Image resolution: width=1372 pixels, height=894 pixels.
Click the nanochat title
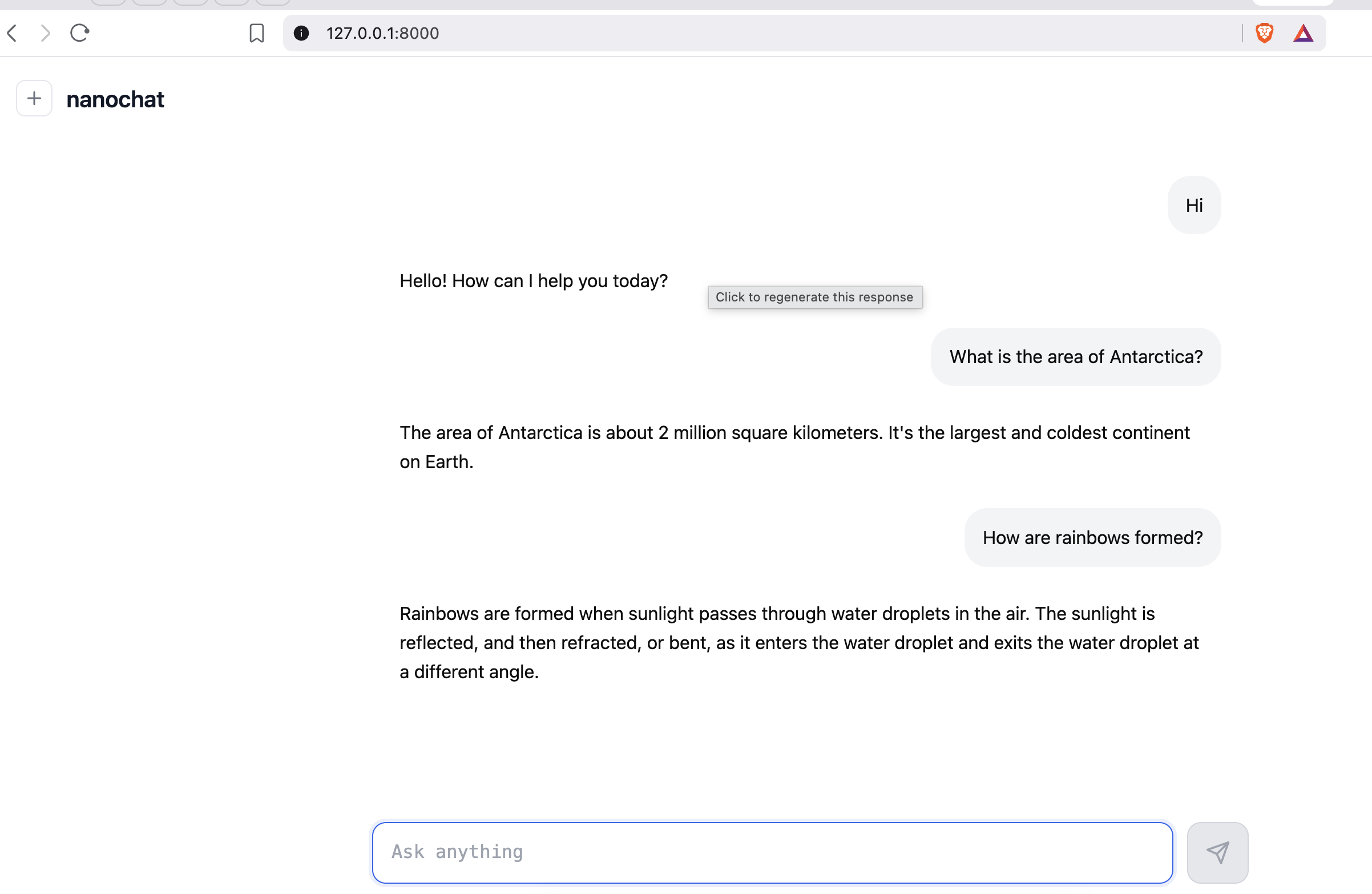pyautogui.click(x=115, y=99)
